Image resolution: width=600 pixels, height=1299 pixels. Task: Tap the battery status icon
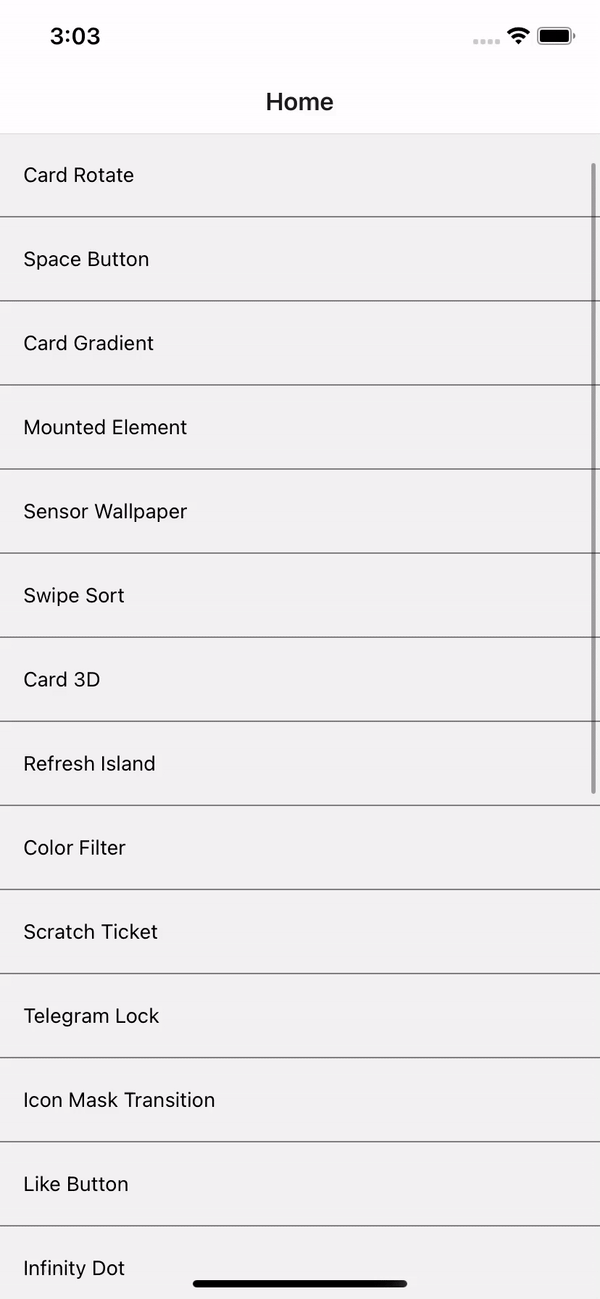click(555, 36)
